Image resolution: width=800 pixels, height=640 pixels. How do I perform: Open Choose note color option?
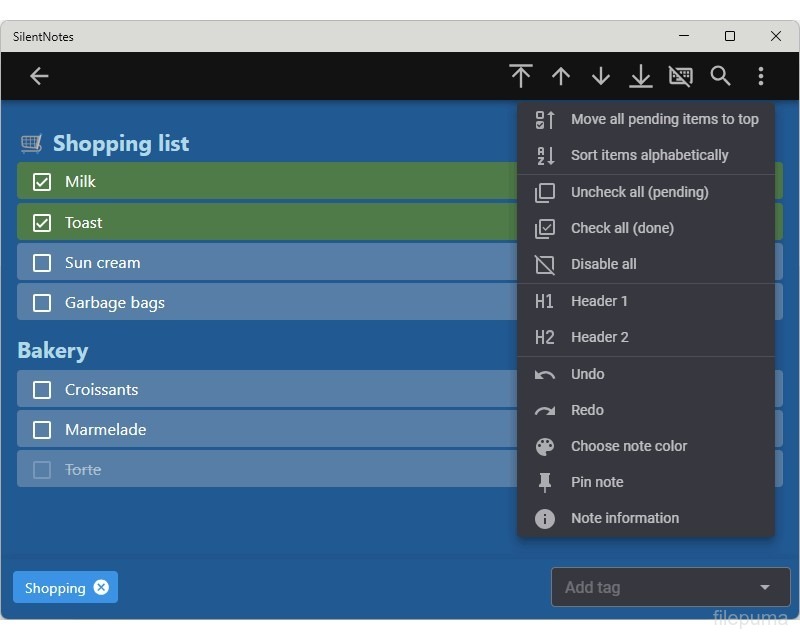pyautogui.click(x=628, y=446)
